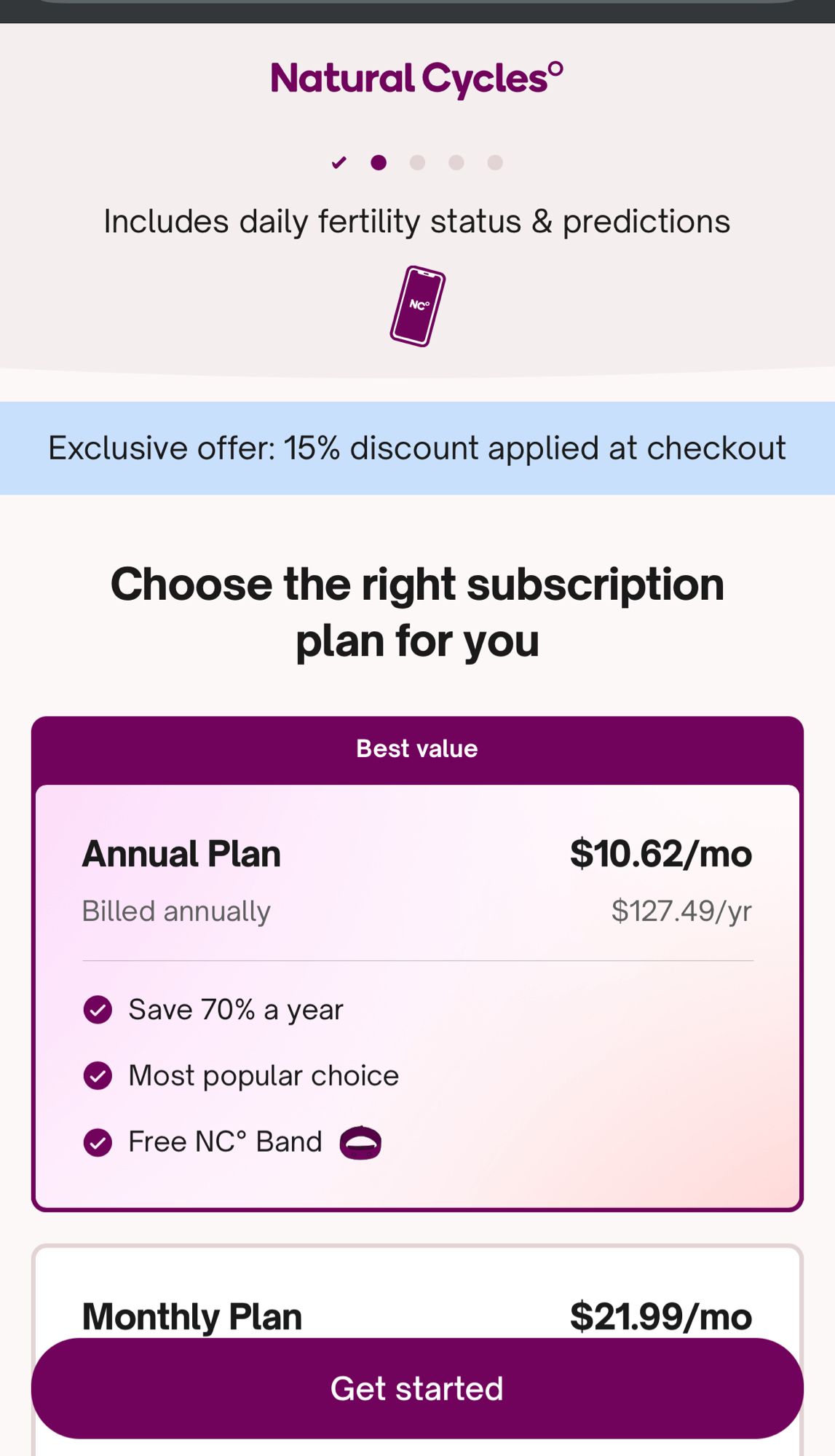
Task: Choose the $21.99/mo price option
Action: coord(660,1316)
